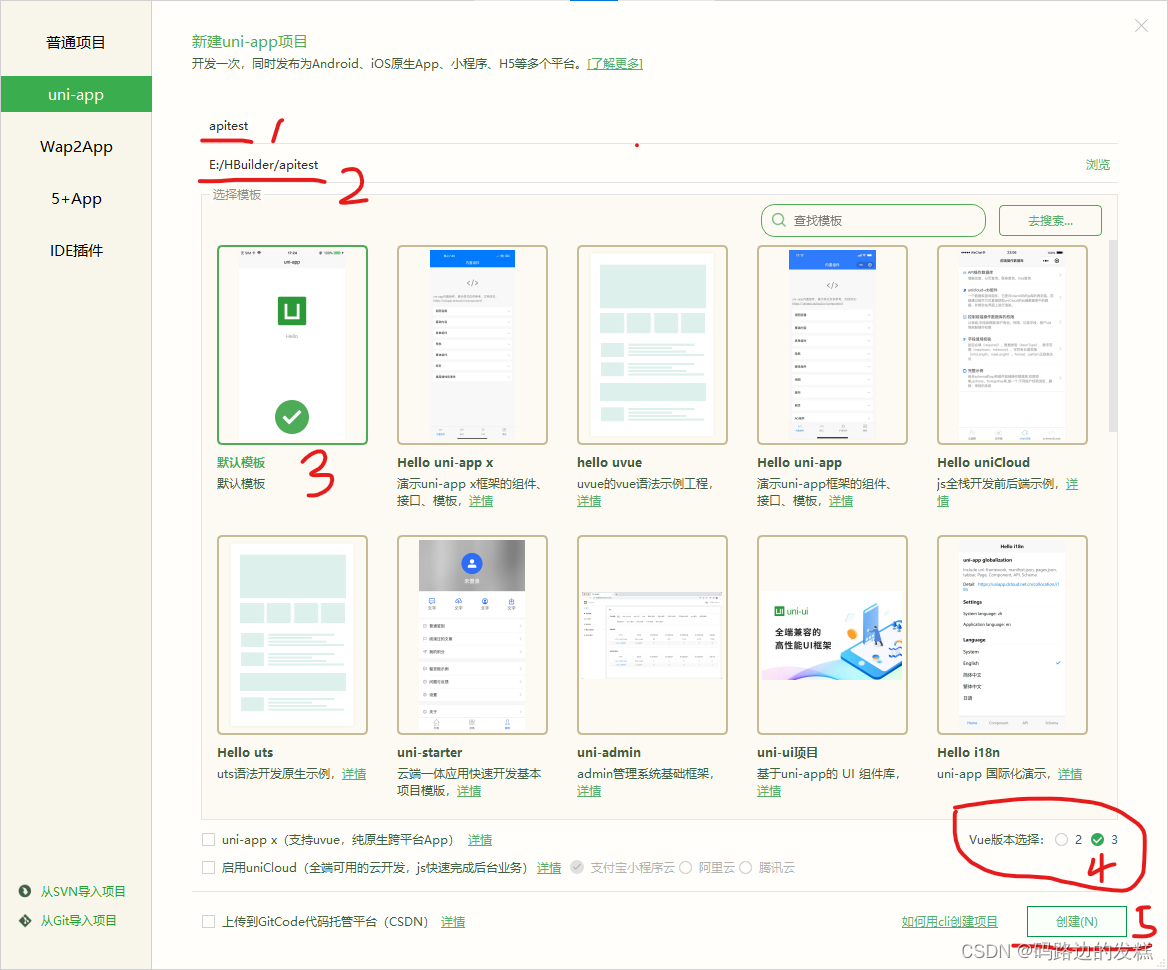Select the Hello i18n template

click(x=1012, y=635)
